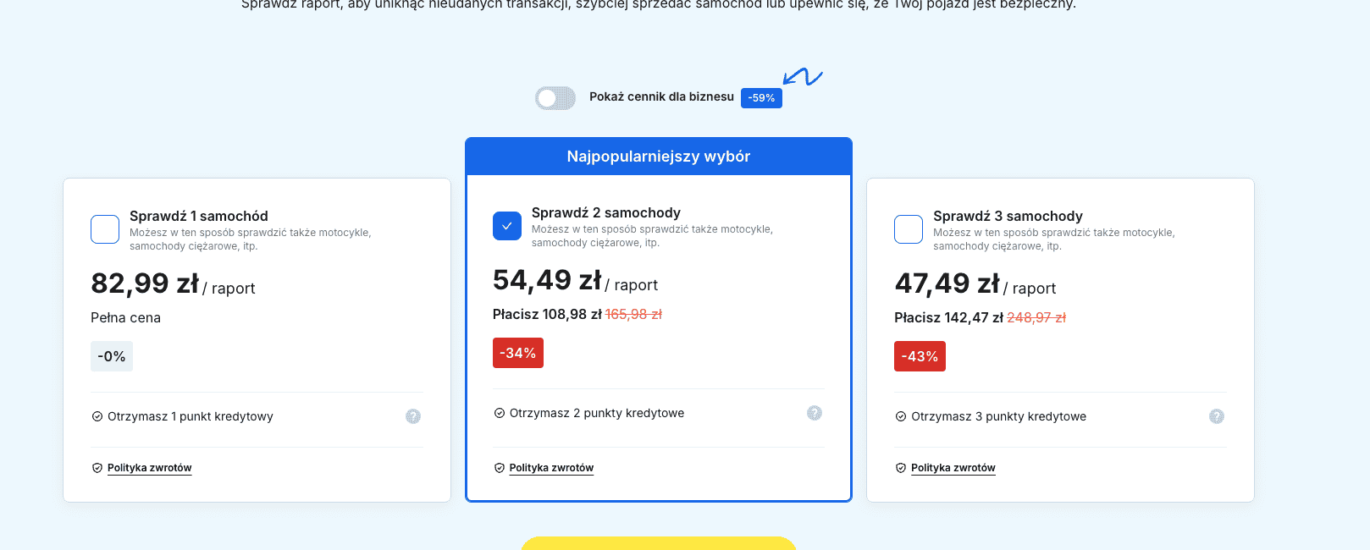Click help icon beside 2 punkty kredytowe
Image resolution: width=1370 pixels, height=550 pixels.
(814, 413)
